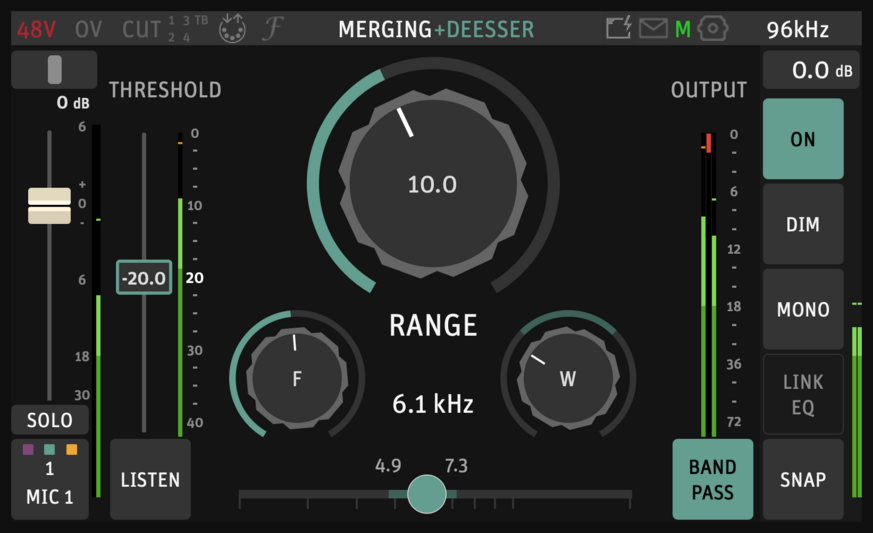This screenshot has width=873, height=533.
Task: Click the 6.1 kHz frequency readout
Action: coord(433,404)
